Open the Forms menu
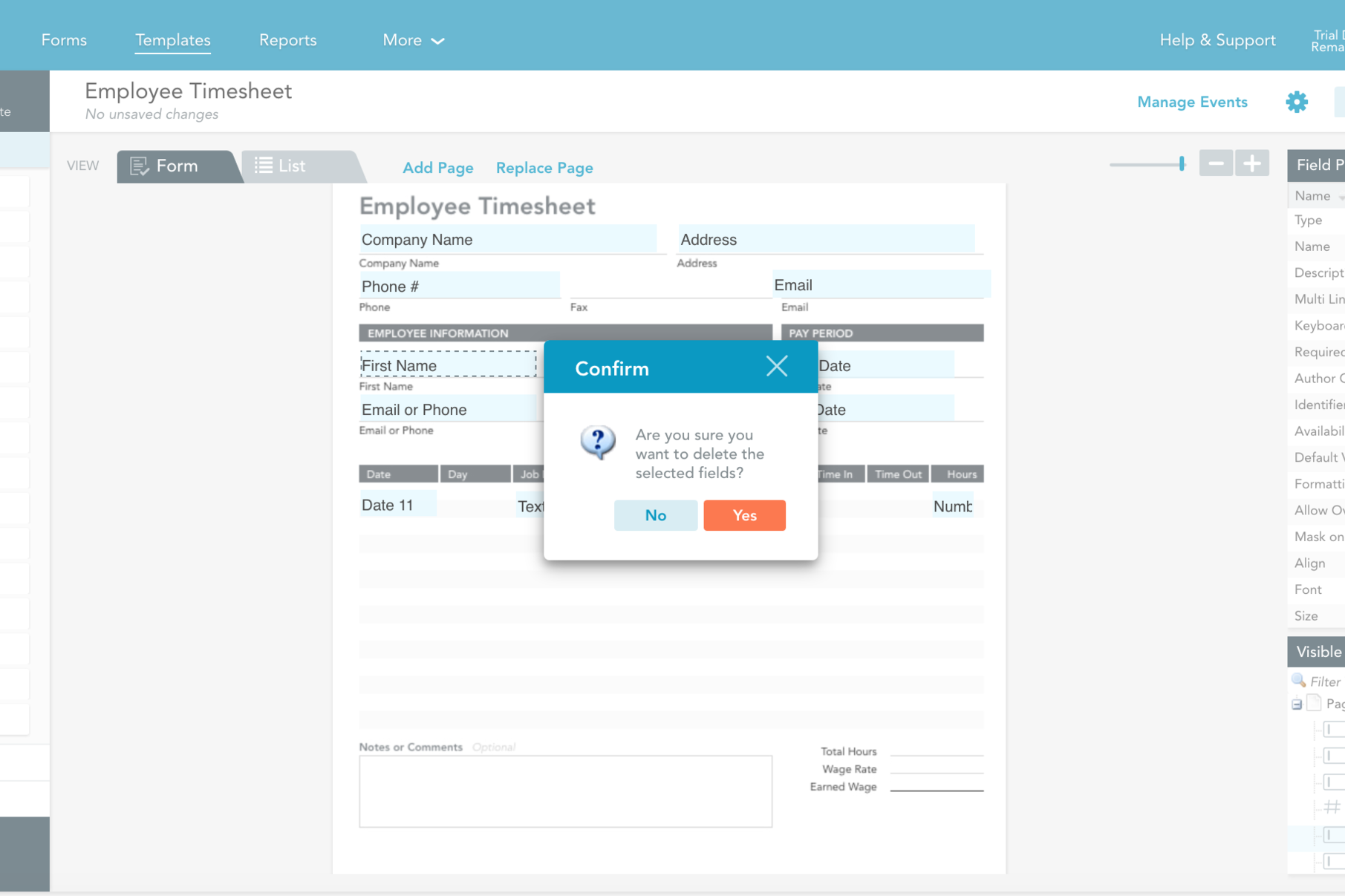1345x896 pixels. [64, 40]
